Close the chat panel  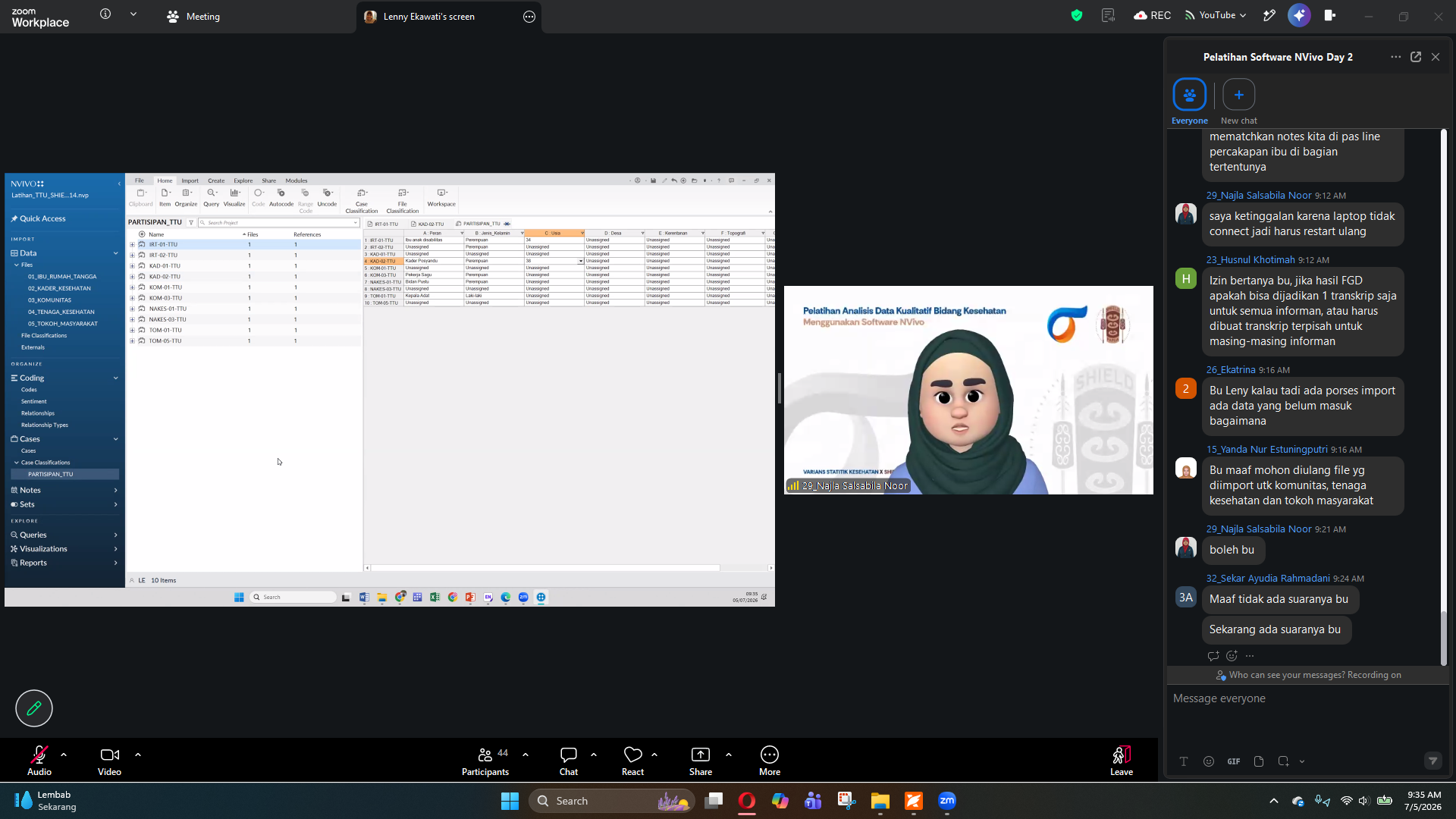click(1436, 57)
